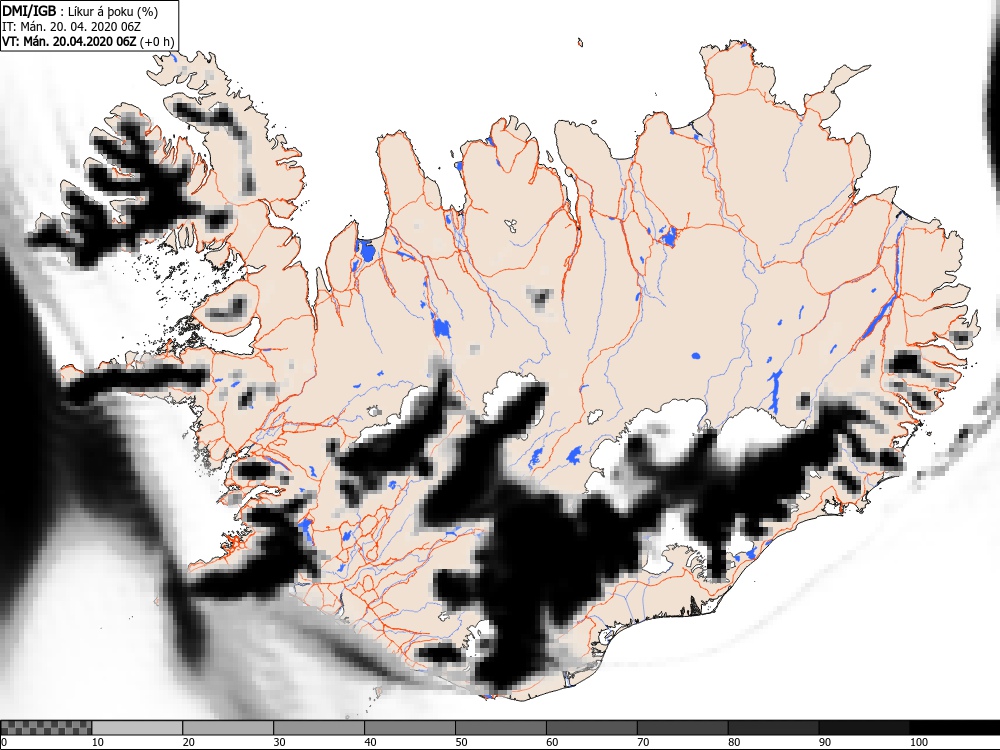Select the 10–20 percent legend swatch
1000x750 pixels.
click(x=137, y=728)
